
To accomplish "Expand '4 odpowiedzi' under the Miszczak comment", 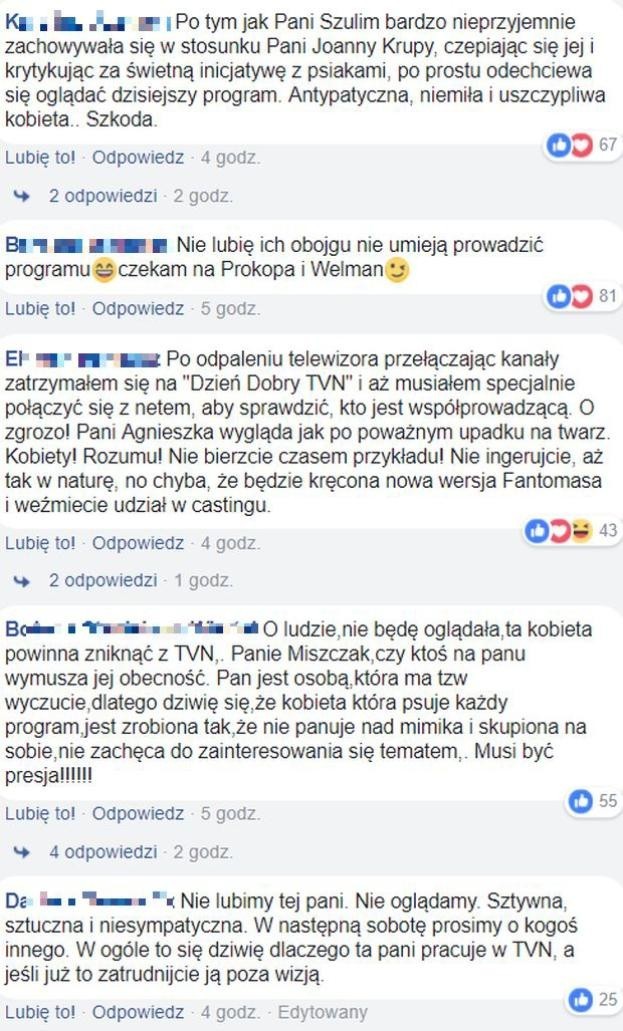I will (x=103, y=852).
